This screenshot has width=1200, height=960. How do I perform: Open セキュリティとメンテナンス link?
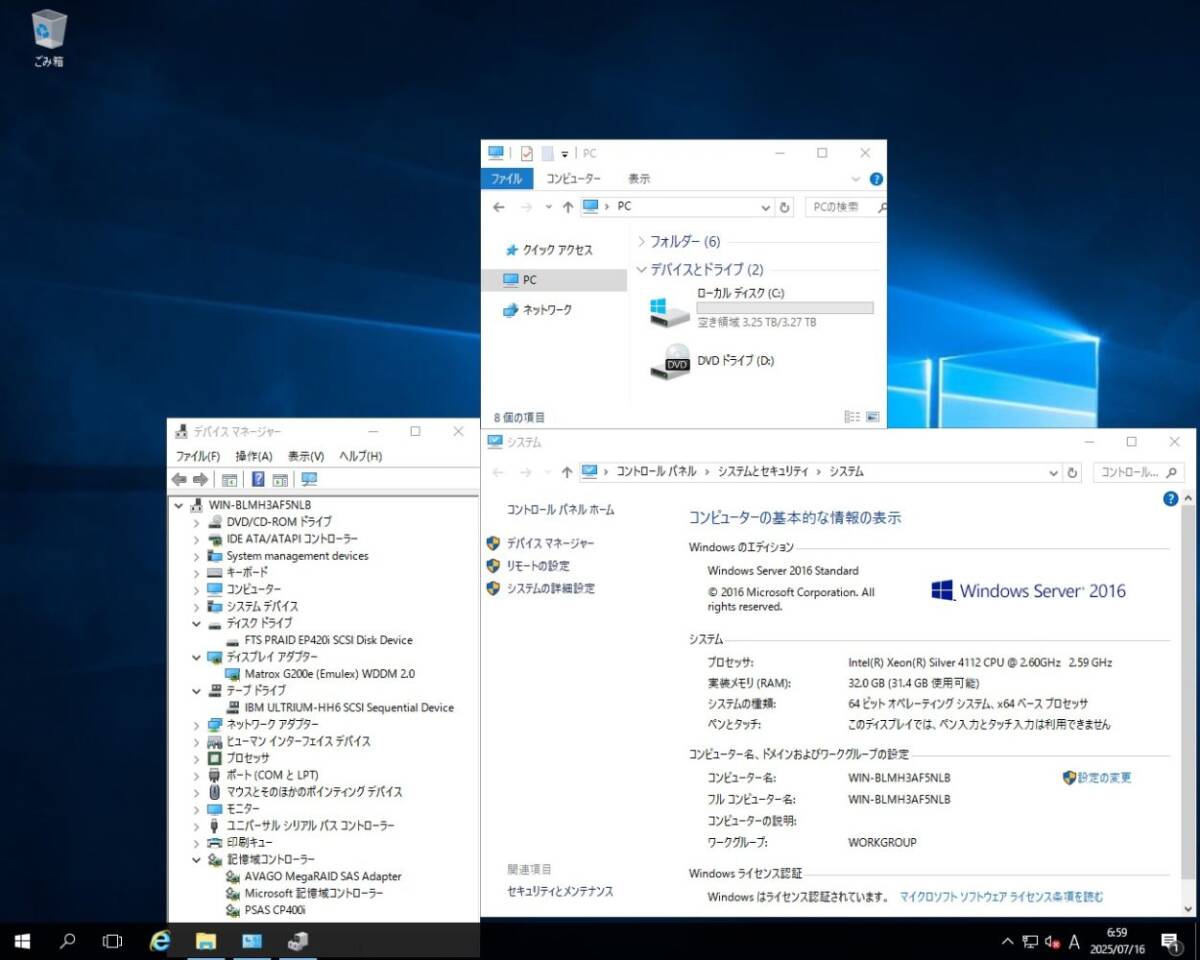click(x=560, y=891)
